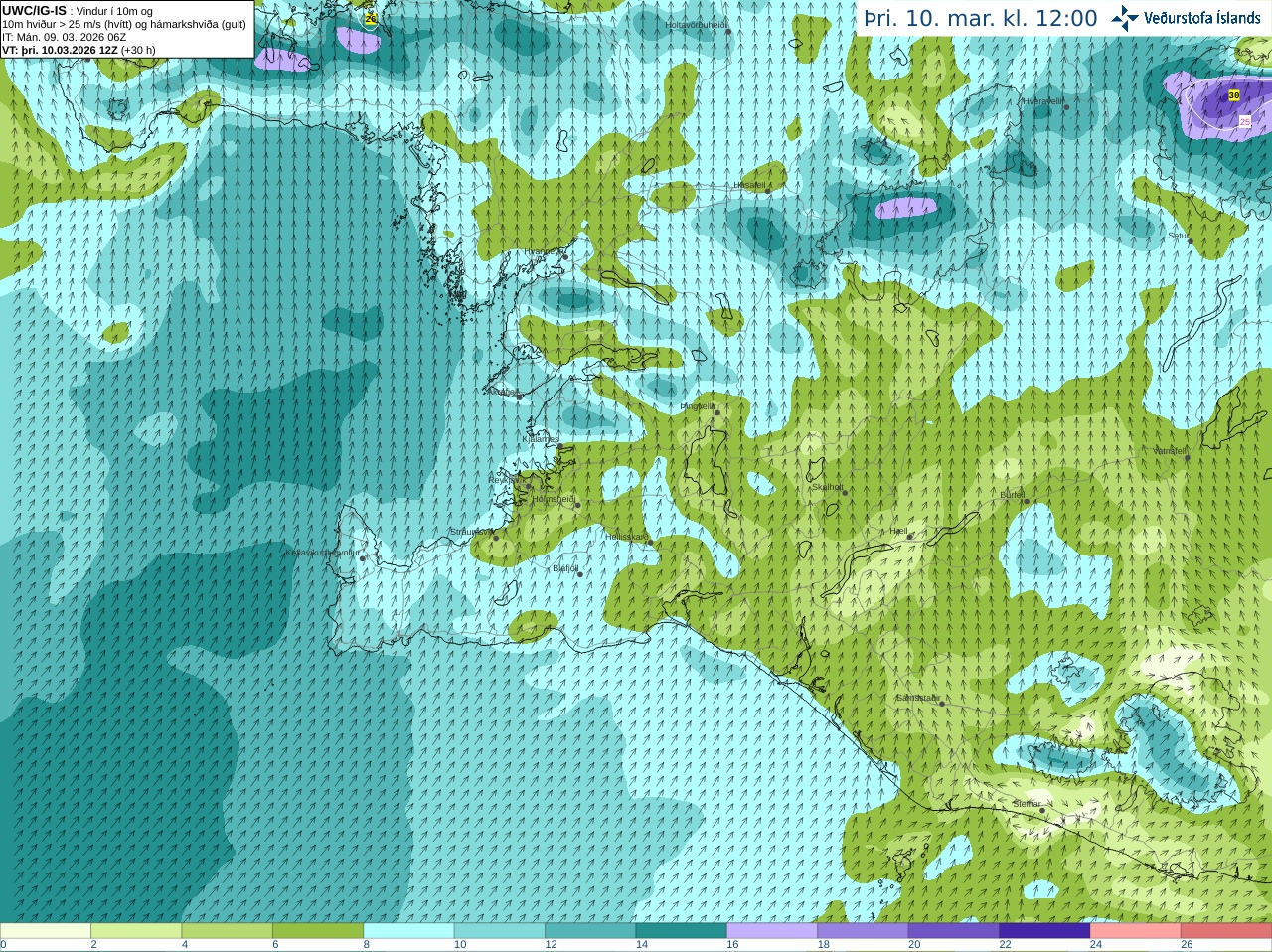
Task: Select the Hæll station marker
Action: [910, 537]
